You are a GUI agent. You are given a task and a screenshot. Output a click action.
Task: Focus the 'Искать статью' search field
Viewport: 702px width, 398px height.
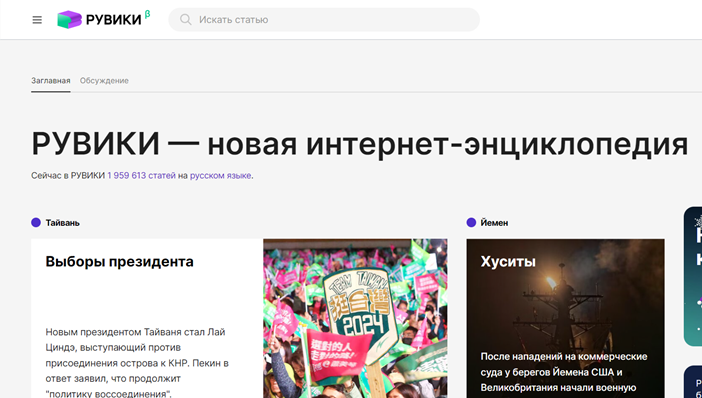click(x=324, y=20)
